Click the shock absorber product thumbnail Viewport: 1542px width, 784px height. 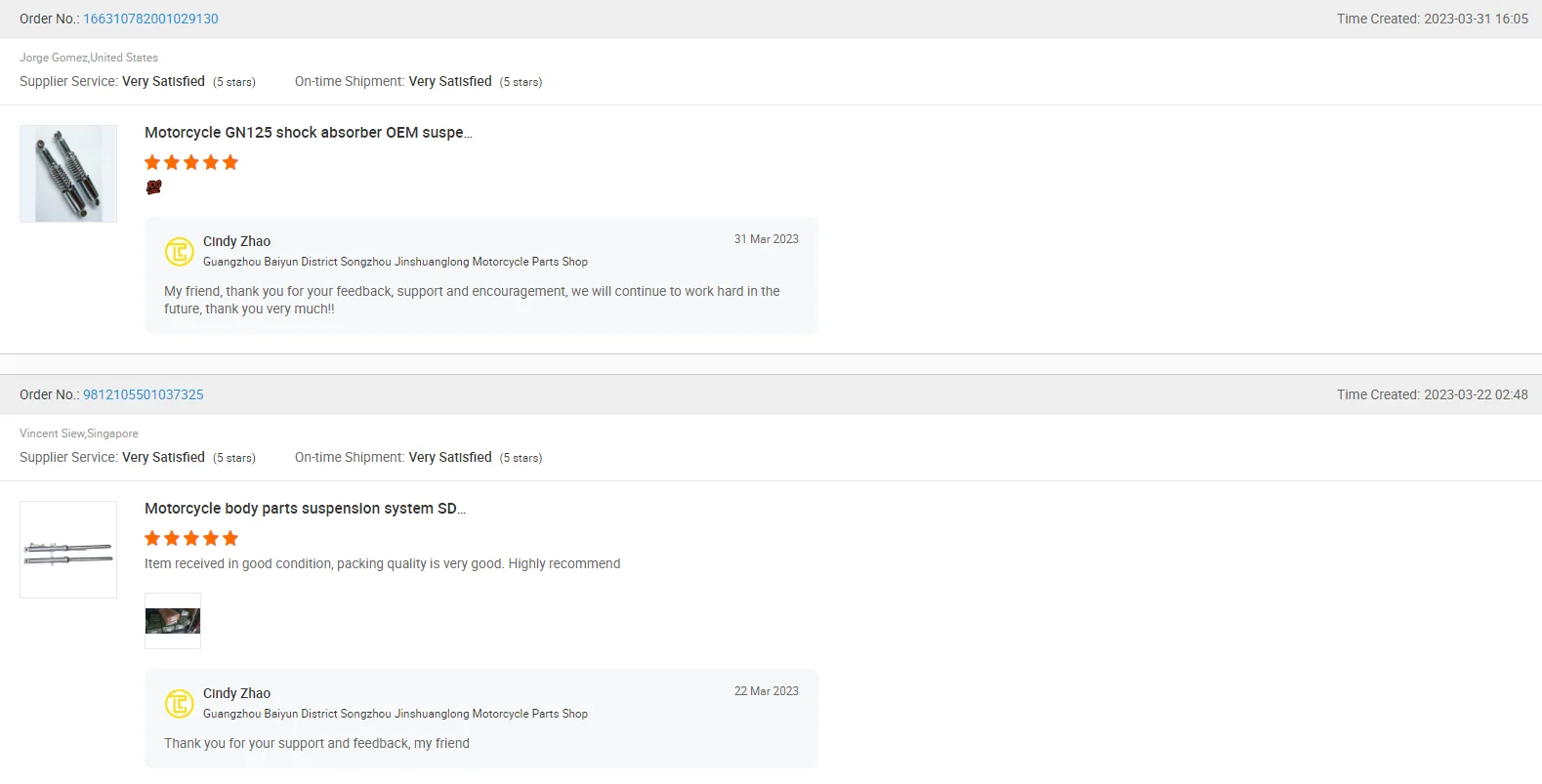pos(68,174)
